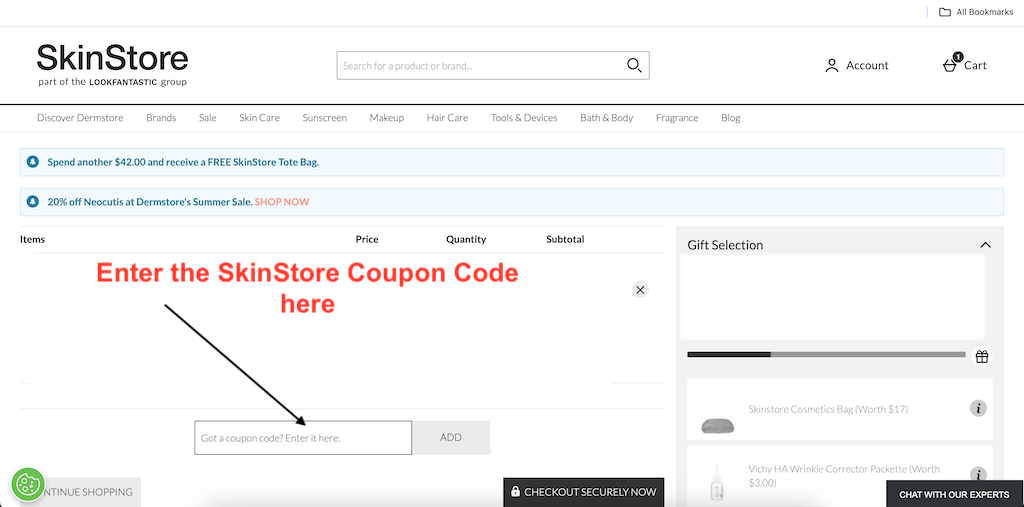Open Account via the person icon
This screenshot has width=1024, height=507.
831,65
